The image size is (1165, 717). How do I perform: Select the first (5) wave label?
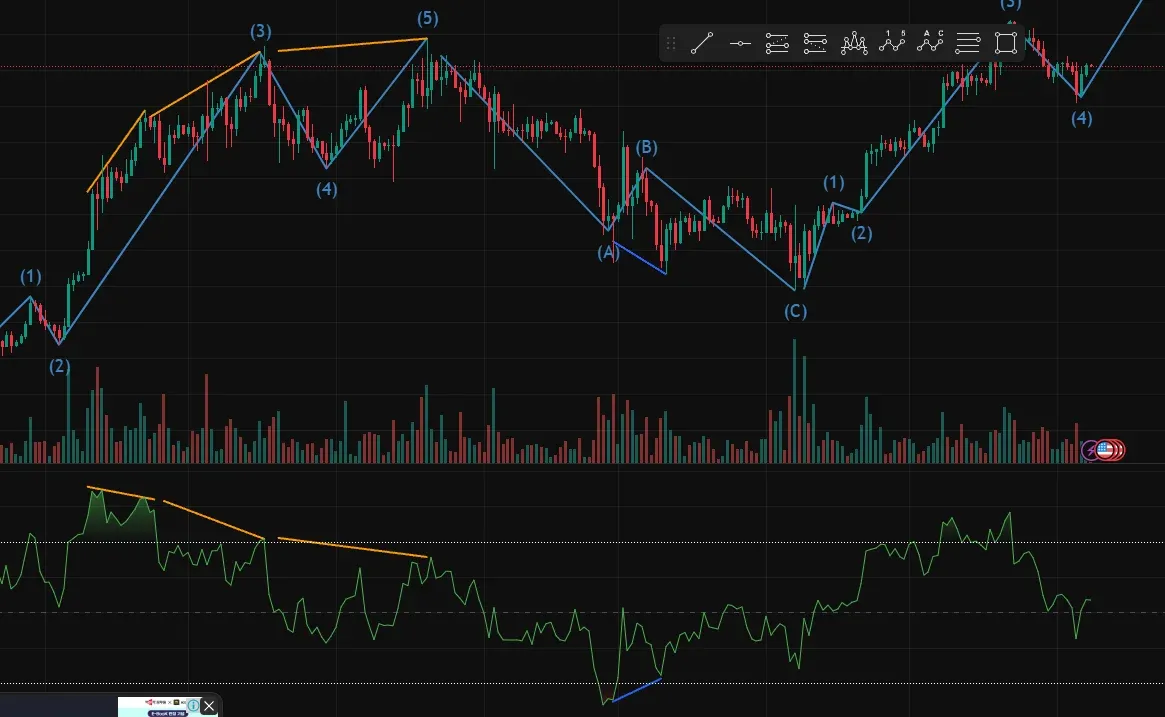(x=428, y=18)
